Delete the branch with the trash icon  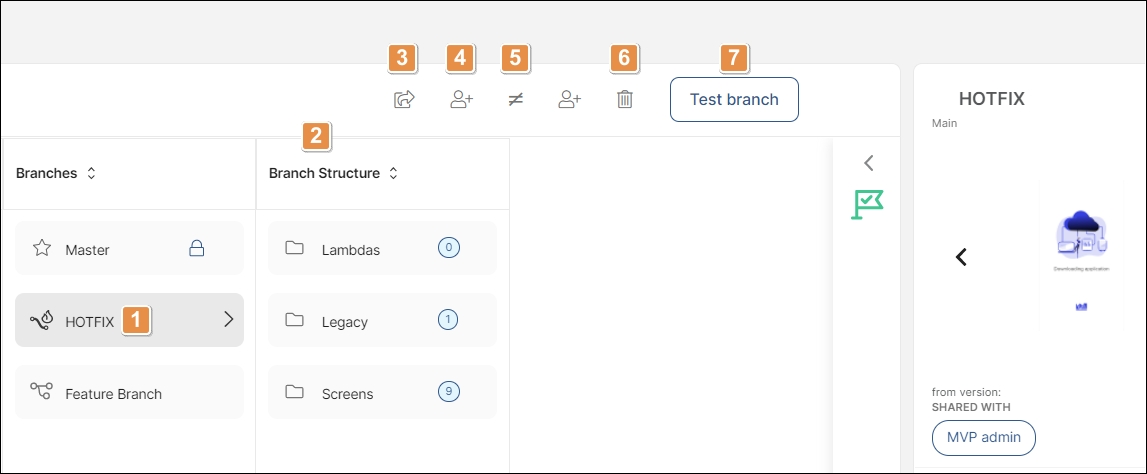(x=624, y=99)
